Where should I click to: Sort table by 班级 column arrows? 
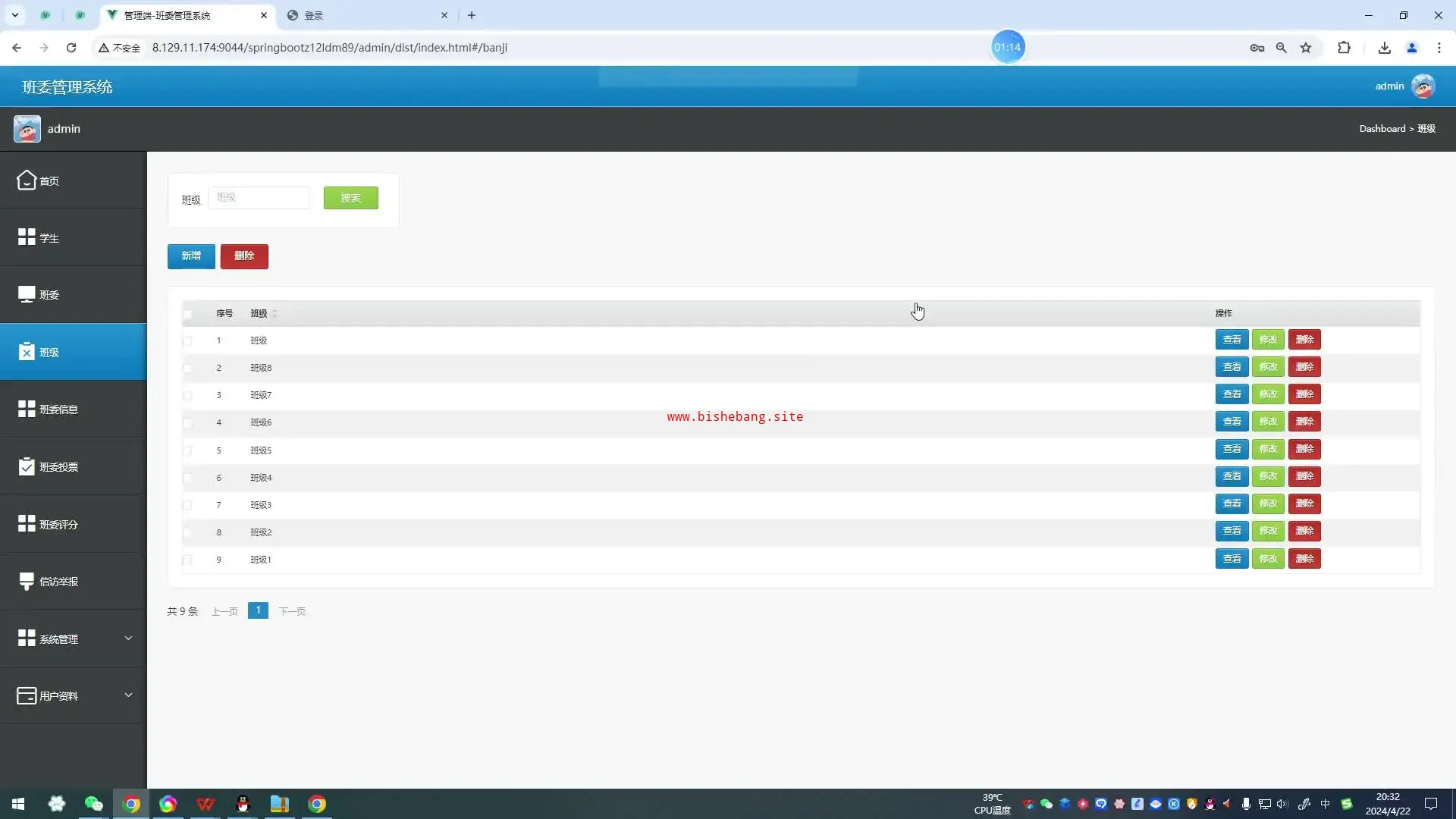[x=275, y=314]
